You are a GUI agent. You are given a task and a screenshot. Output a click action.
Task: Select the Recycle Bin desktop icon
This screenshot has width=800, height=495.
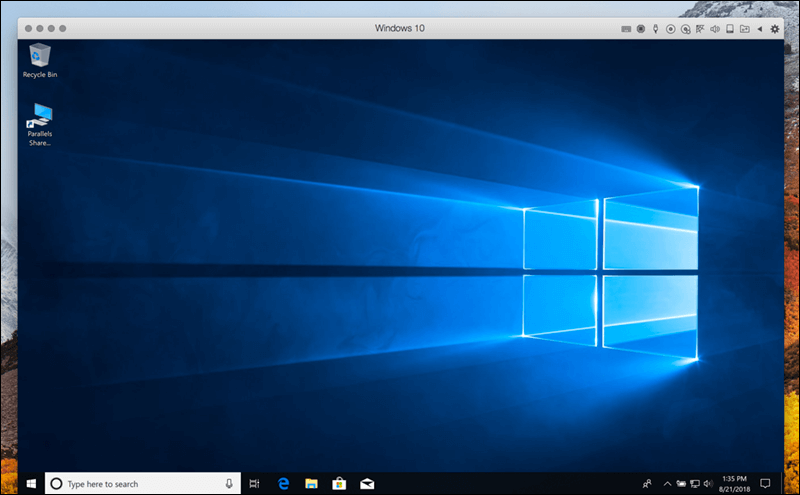tap(40, 61)
